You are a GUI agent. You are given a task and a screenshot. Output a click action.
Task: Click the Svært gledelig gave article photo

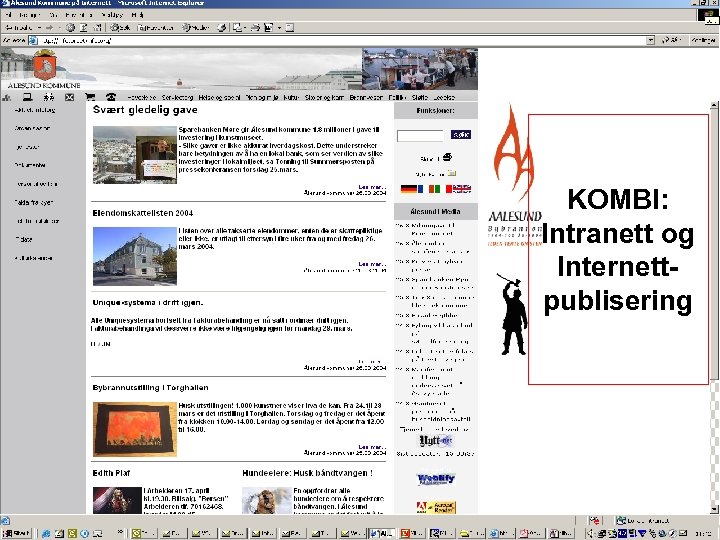point(135,155)
